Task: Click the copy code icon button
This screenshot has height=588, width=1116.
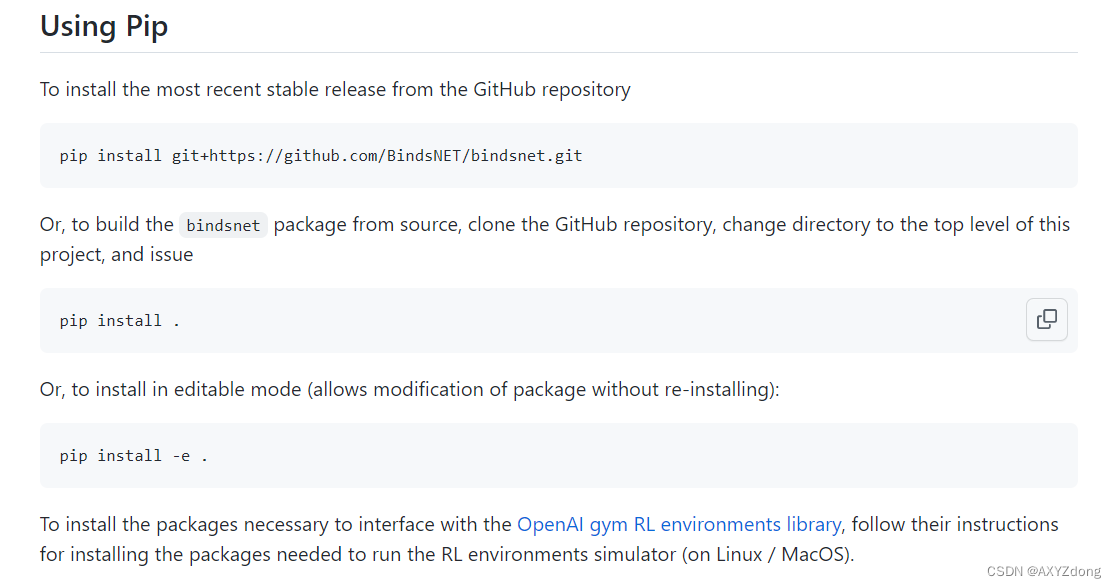Action: 1047,320
